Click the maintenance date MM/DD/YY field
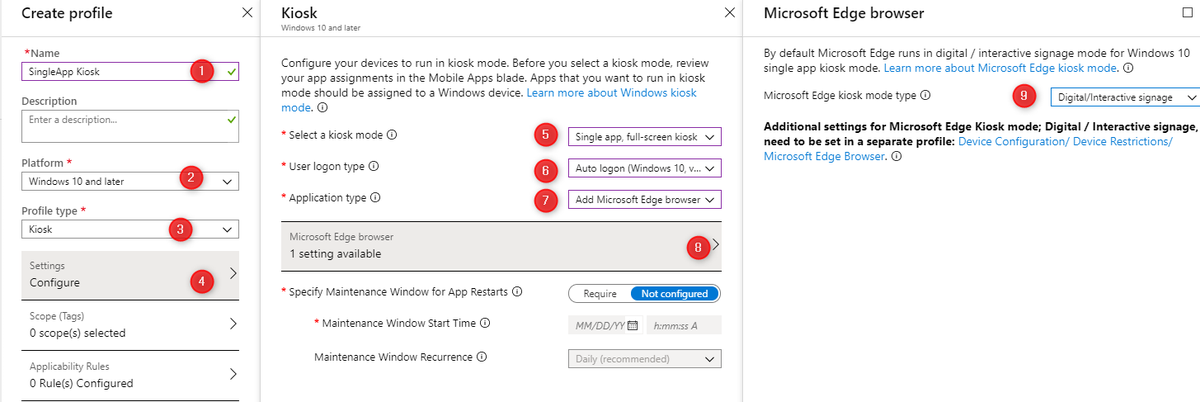 pyautogui.click(x=603, y=326)
